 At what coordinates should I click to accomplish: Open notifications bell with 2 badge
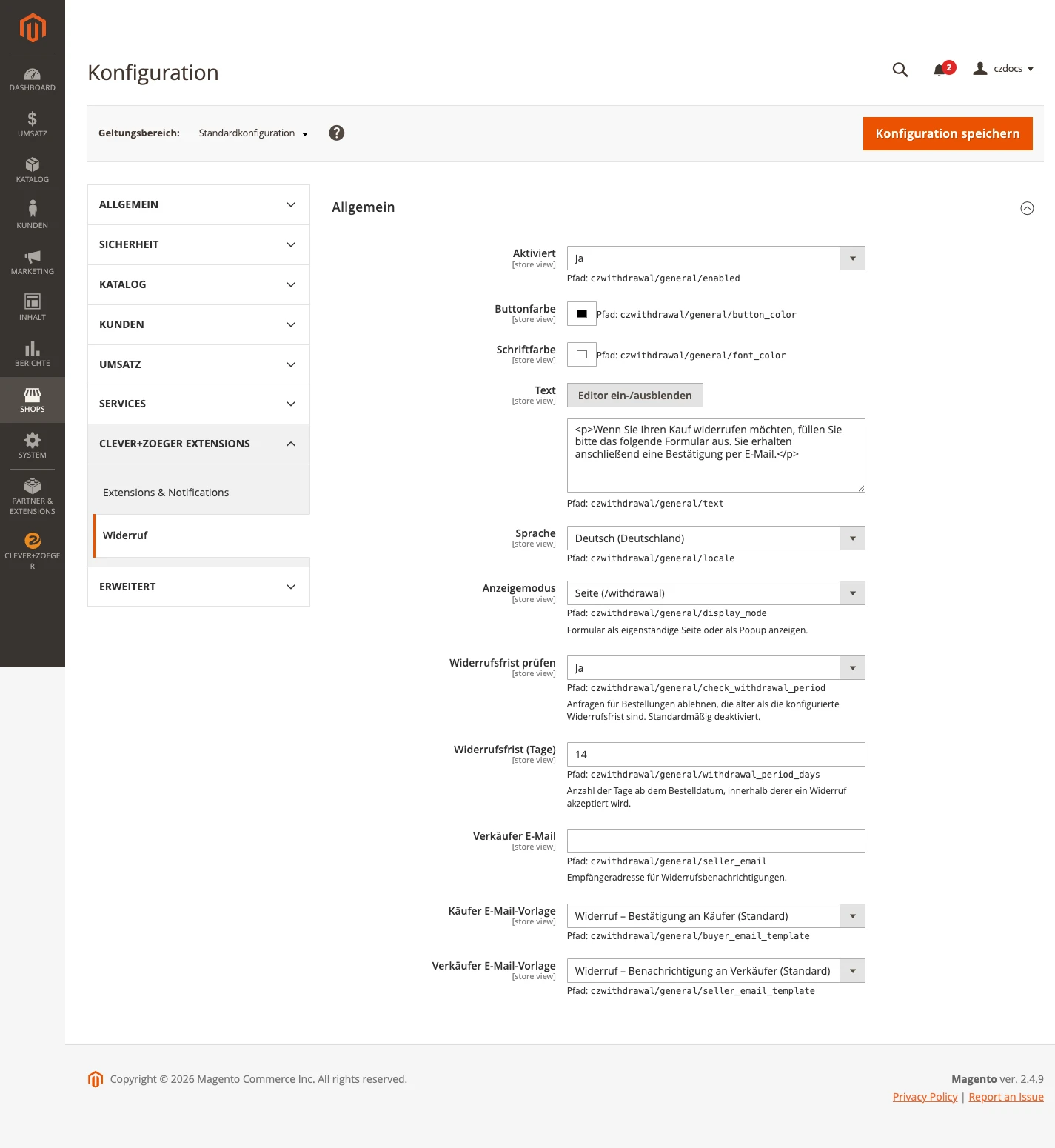tap(943, 69)
